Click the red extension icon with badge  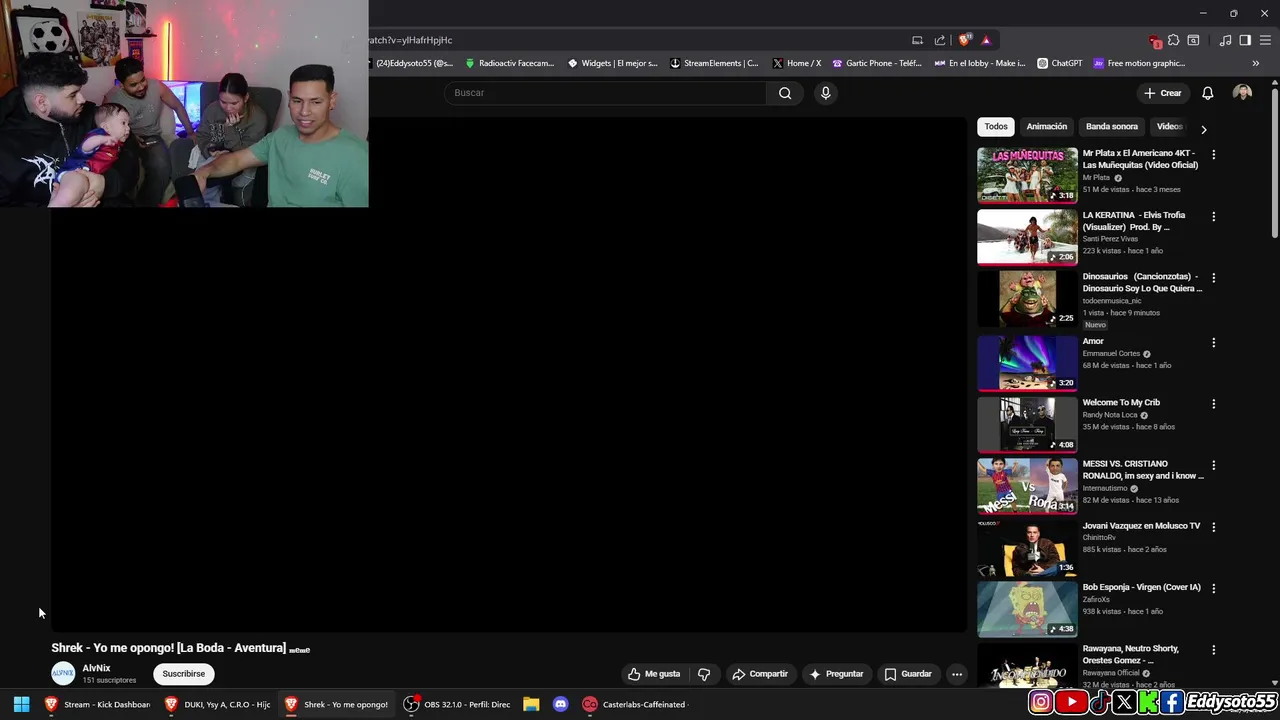click(1155, 41)
